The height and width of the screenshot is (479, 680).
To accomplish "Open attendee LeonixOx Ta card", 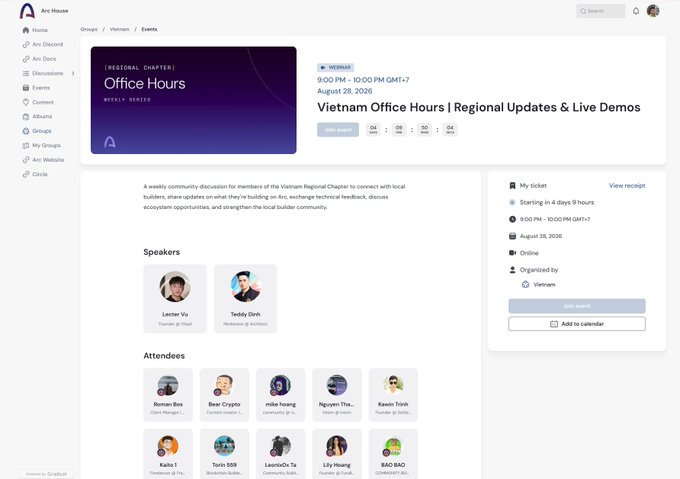I will 281,454.
